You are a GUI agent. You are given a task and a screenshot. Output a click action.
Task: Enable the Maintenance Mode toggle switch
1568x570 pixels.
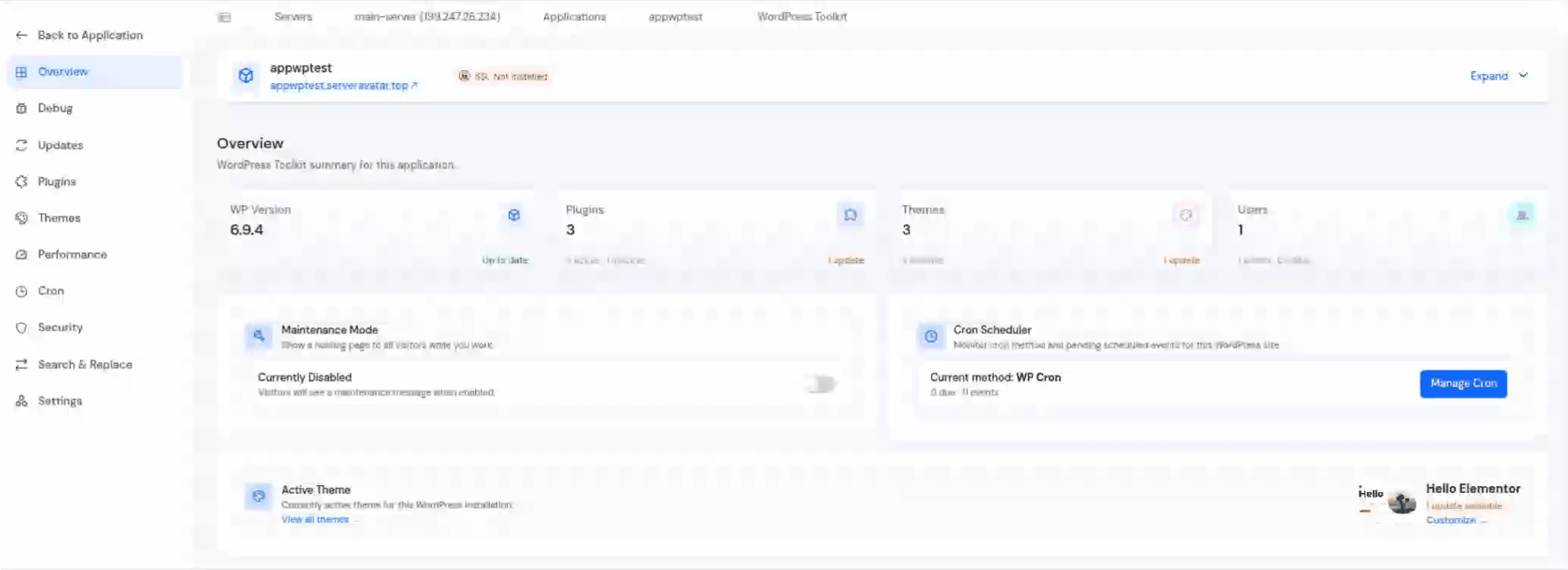822,384
